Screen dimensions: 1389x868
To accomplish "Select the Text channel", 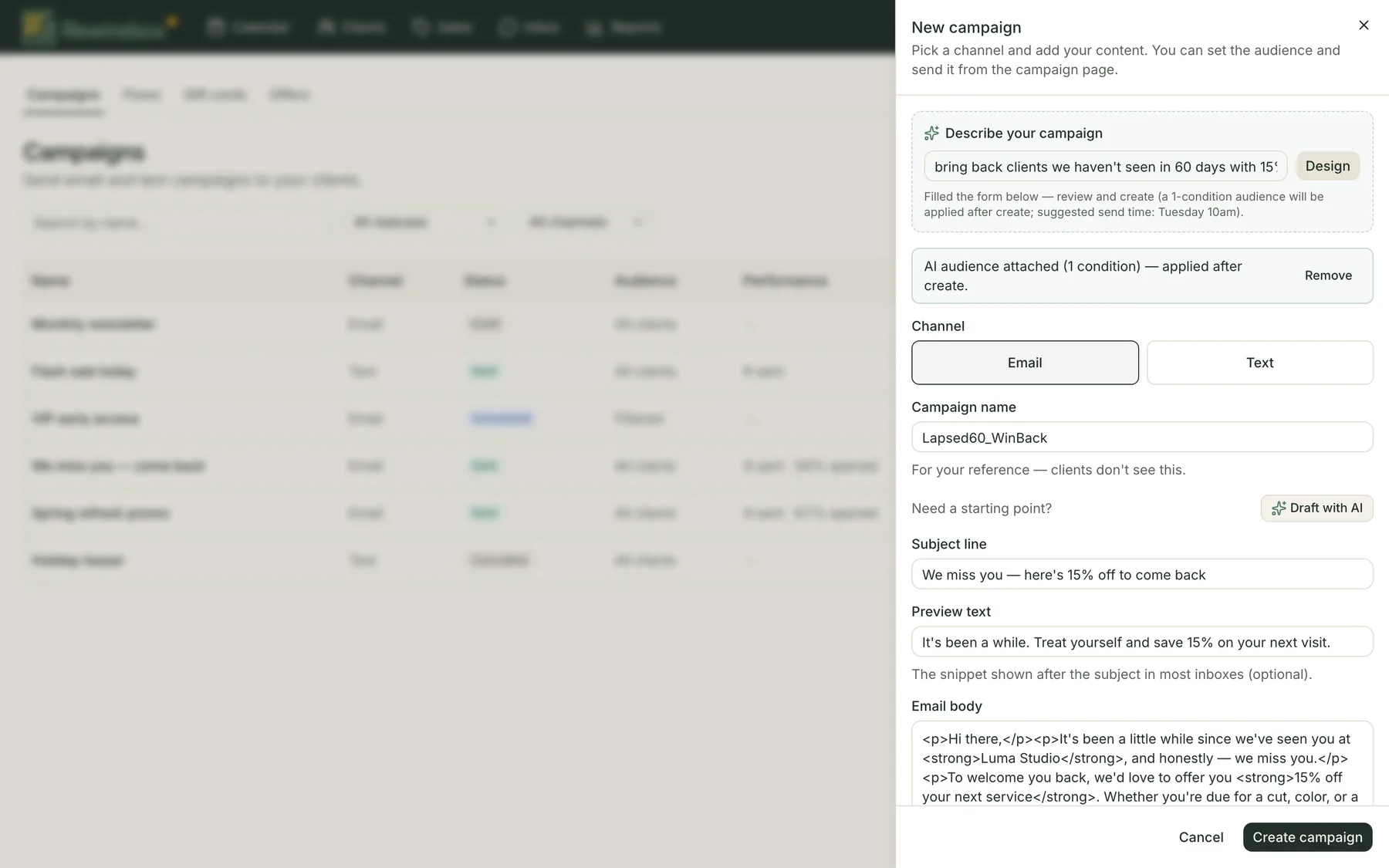I will (x=1259, y=363).
